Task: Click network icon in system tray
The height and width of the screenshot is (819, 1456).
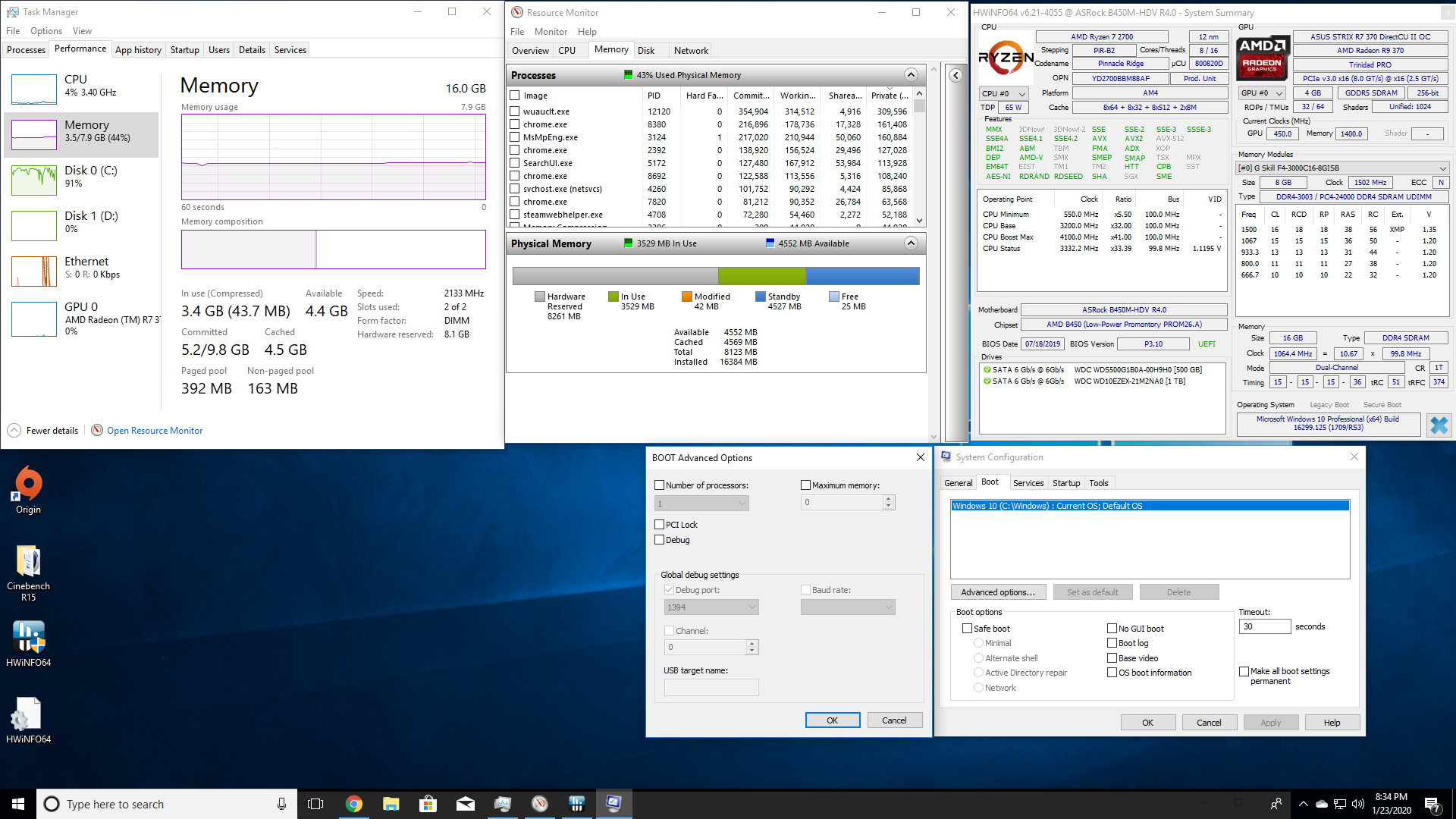Action: pos(1339,804)
